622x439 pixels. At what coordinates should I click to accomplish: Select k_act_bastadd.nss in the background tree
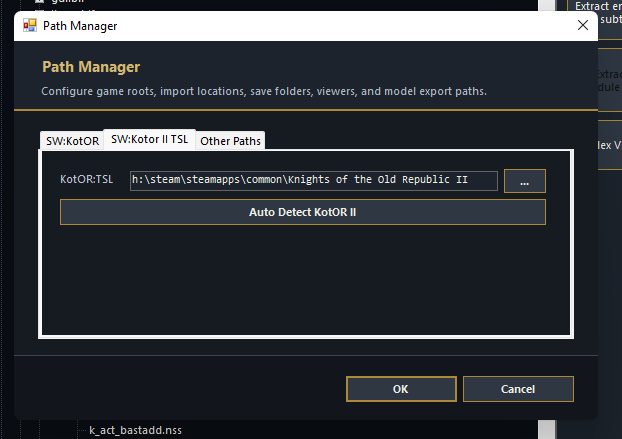[x=135, y=430]
